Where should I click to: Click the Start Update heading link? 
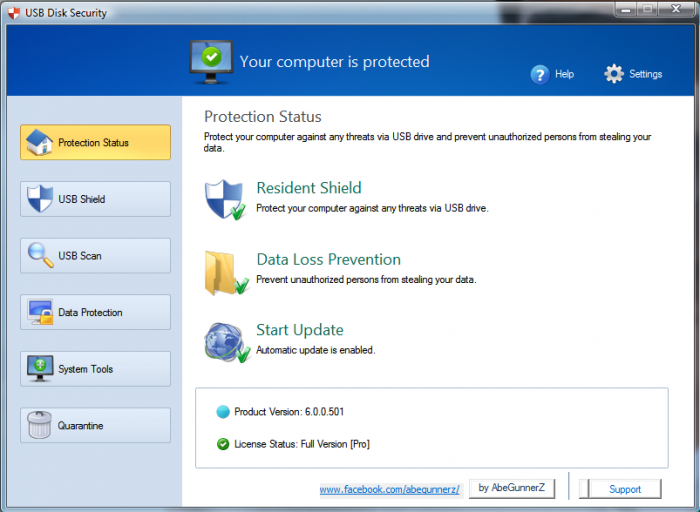click(x=300, y=330)
